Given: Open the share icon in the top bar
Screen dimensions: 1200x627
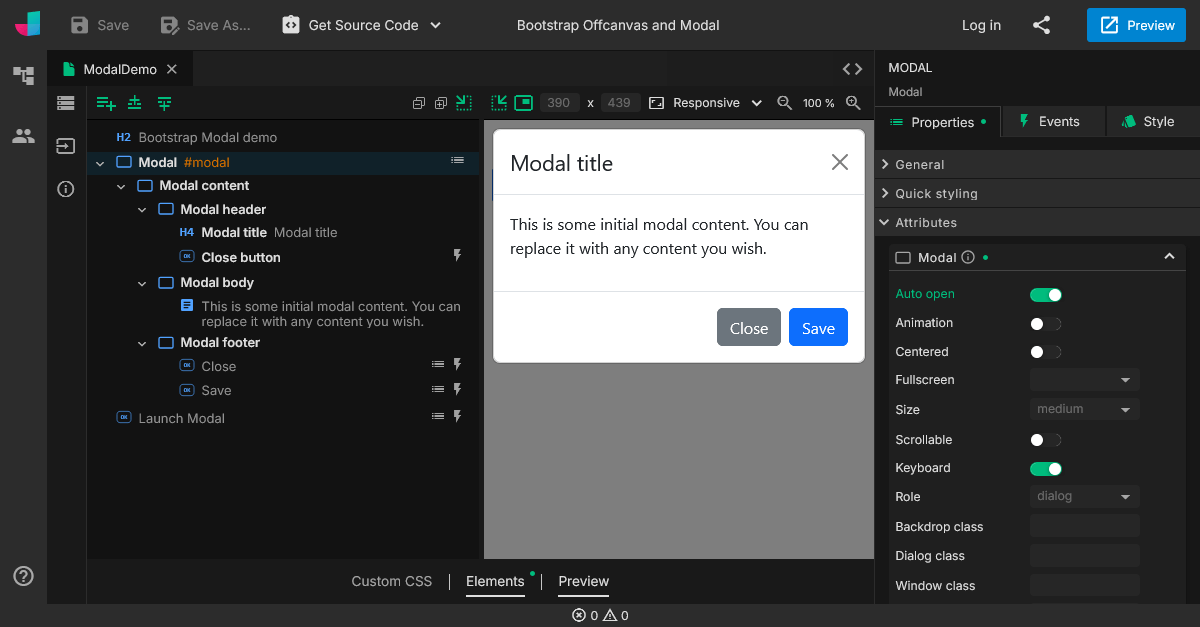Looking at the screenshot, I should pyautogui.click(x=1042, y=25).
